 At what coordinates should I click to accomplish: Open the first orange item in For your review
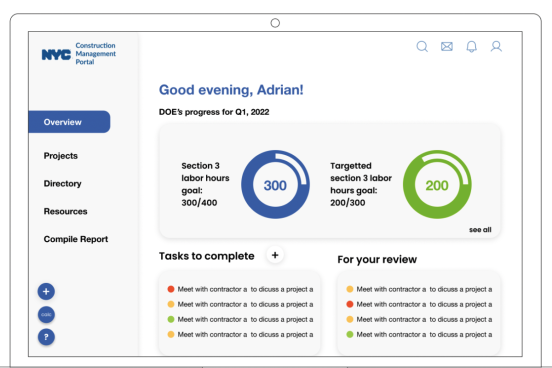(419, 289)
